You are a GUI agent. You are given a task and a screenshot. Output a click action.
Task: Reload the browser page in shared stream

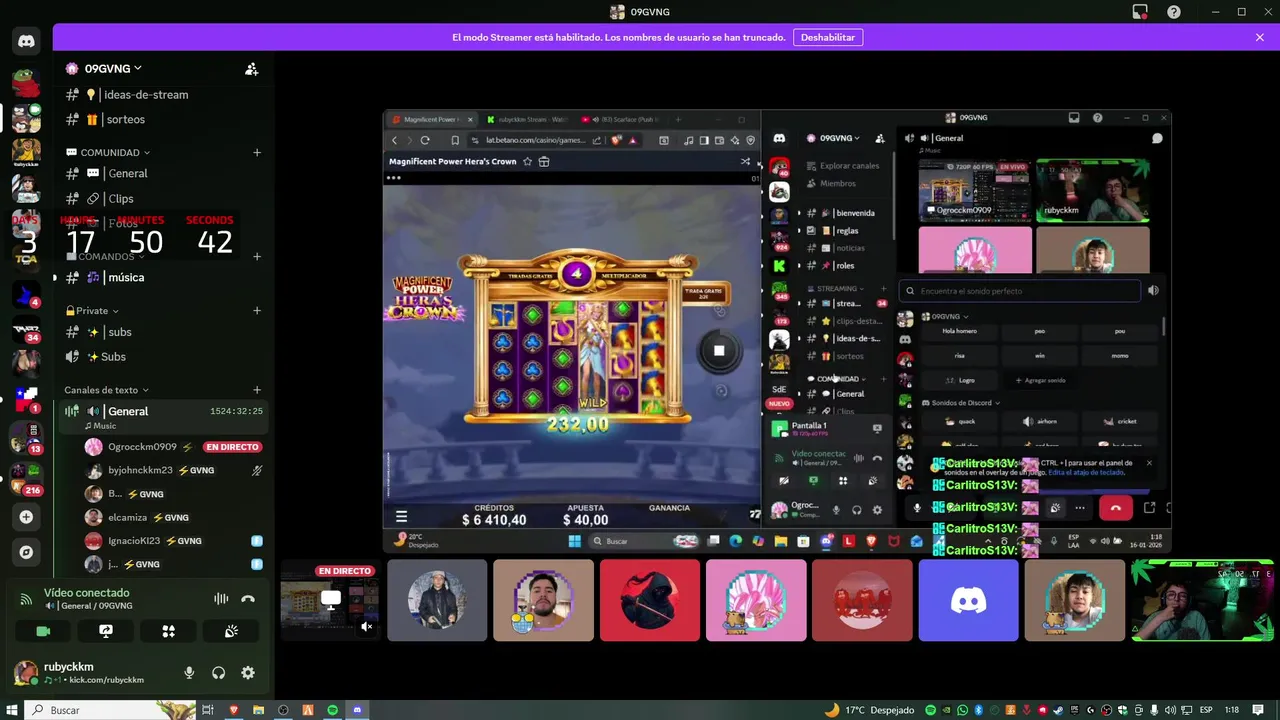(425, 140)
